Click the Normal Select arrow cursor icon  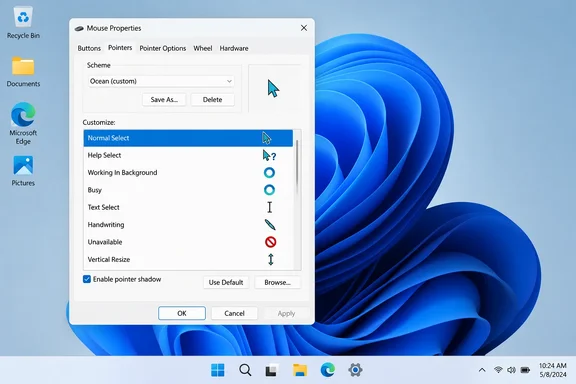pyautogui.click(x=267, y=138)
